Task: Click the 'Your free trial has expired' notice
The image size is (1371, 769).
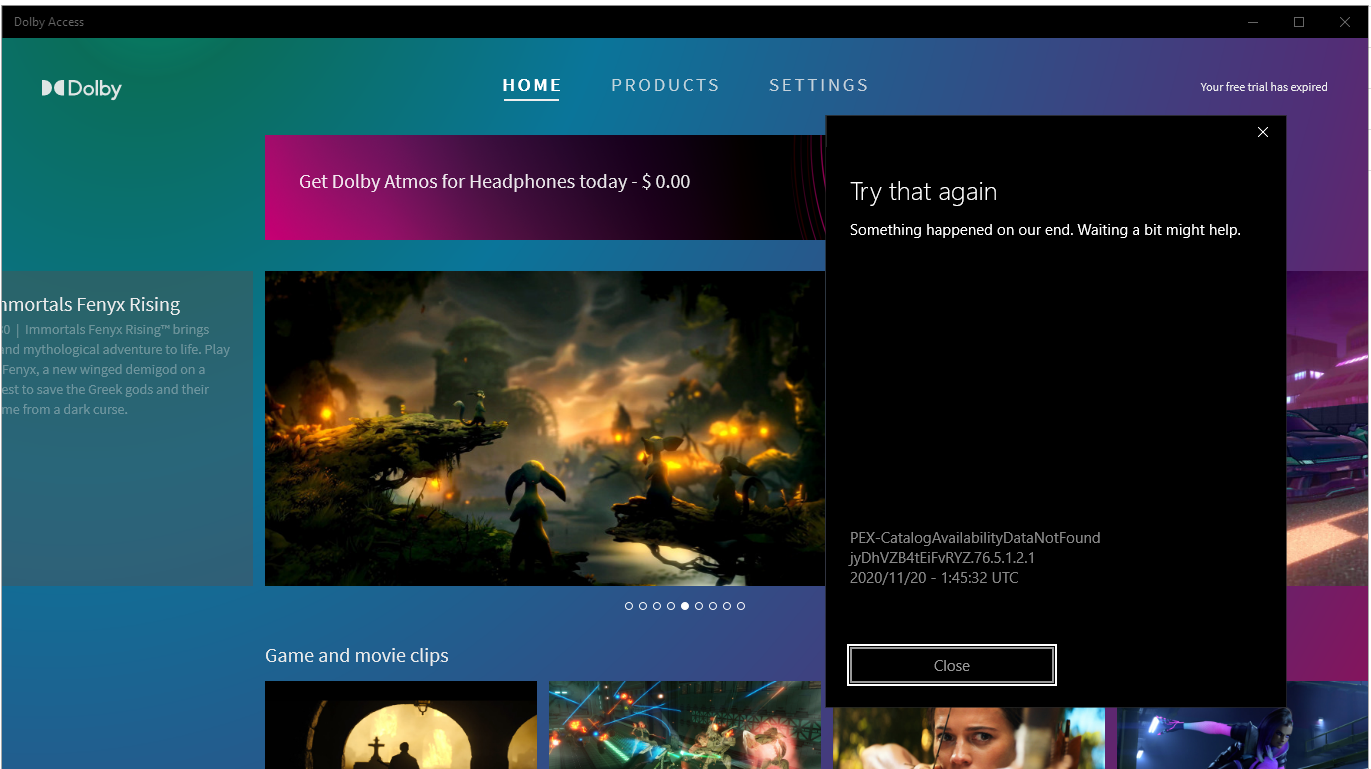Action: tap(1264, 87)
